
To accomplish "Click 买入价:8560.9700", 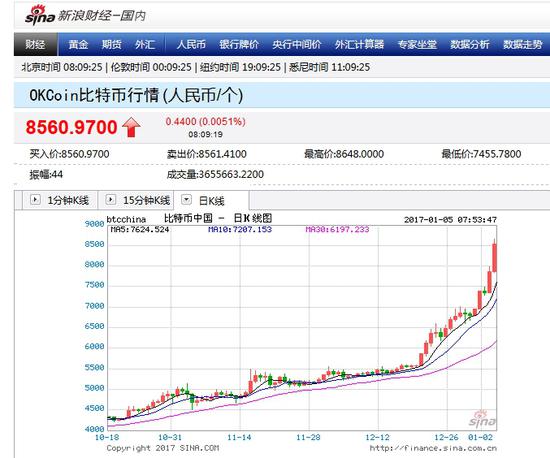I will tap(69, 154).
